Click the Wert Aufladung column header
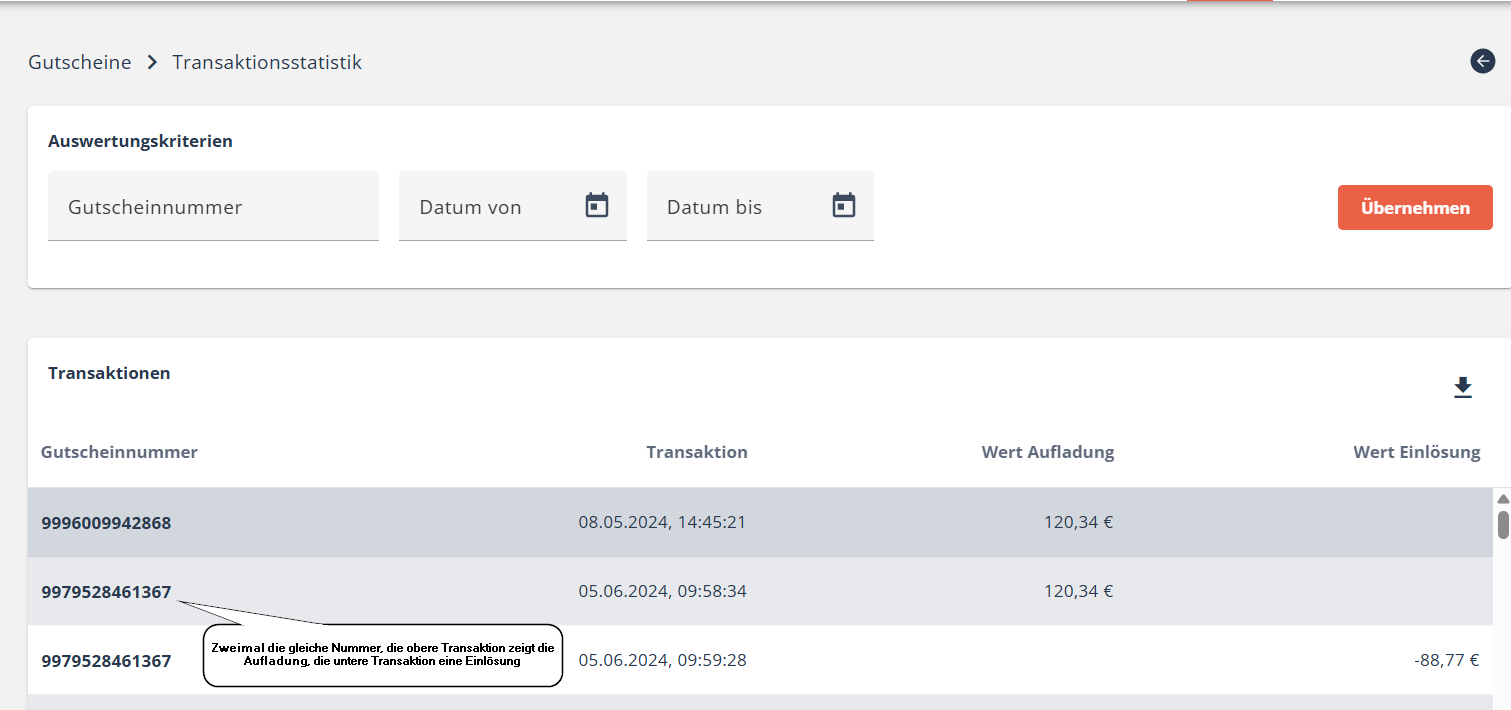 (1048, 452)
